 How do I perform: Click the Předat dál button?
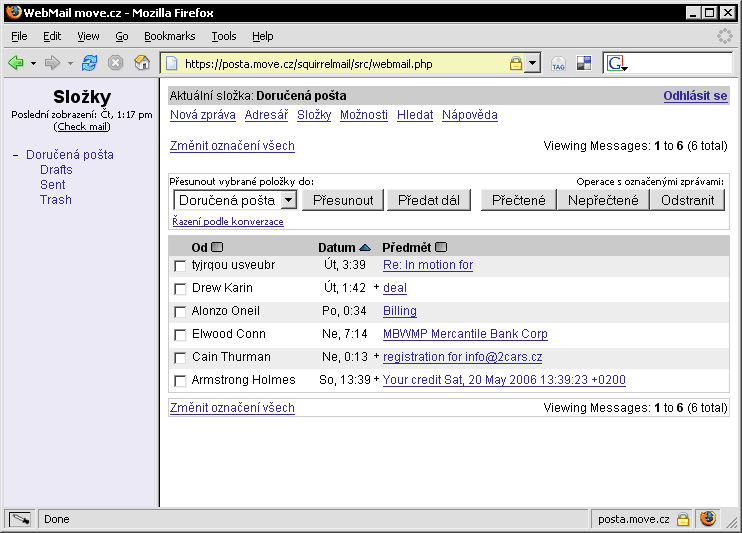tap(429, 200)
